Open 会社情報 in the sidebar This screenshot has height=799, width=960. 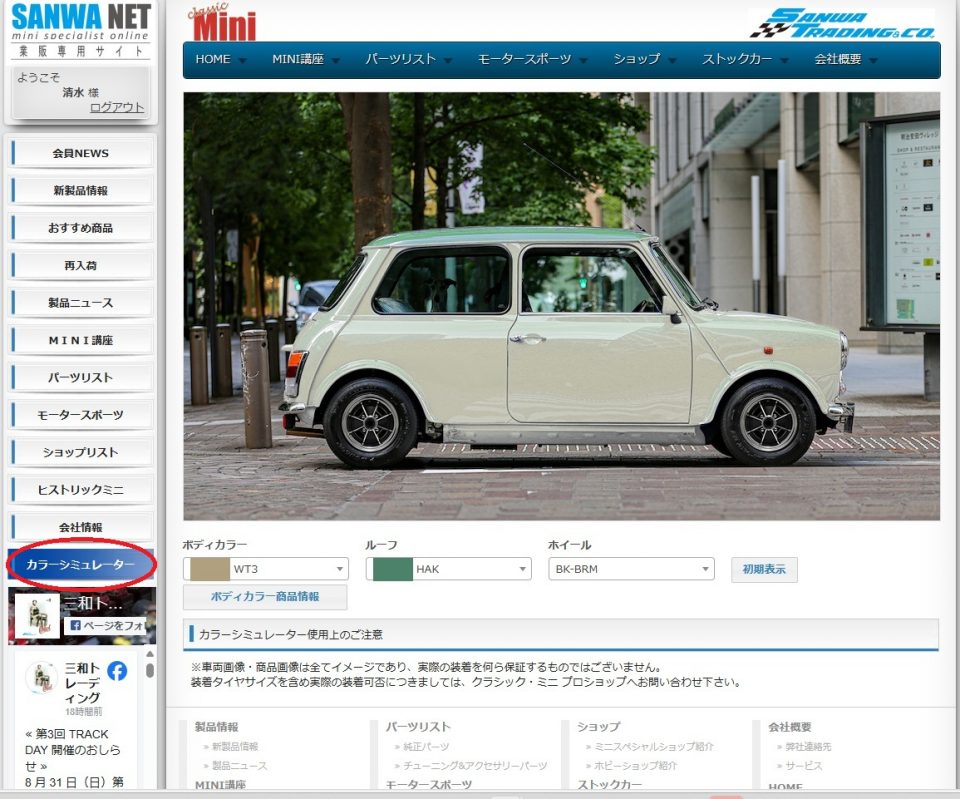coord(80,527)
